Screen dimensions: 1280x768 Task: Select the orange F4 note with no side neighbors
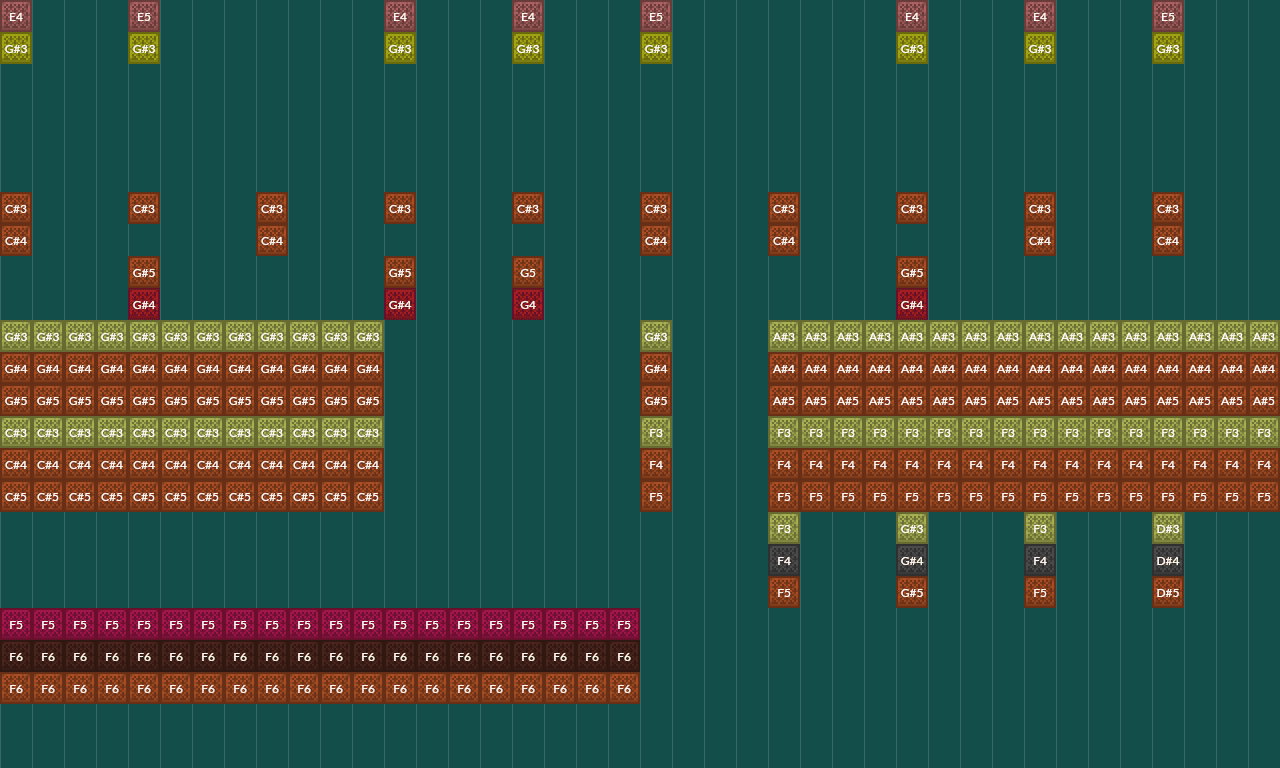(x=656, y=464)
